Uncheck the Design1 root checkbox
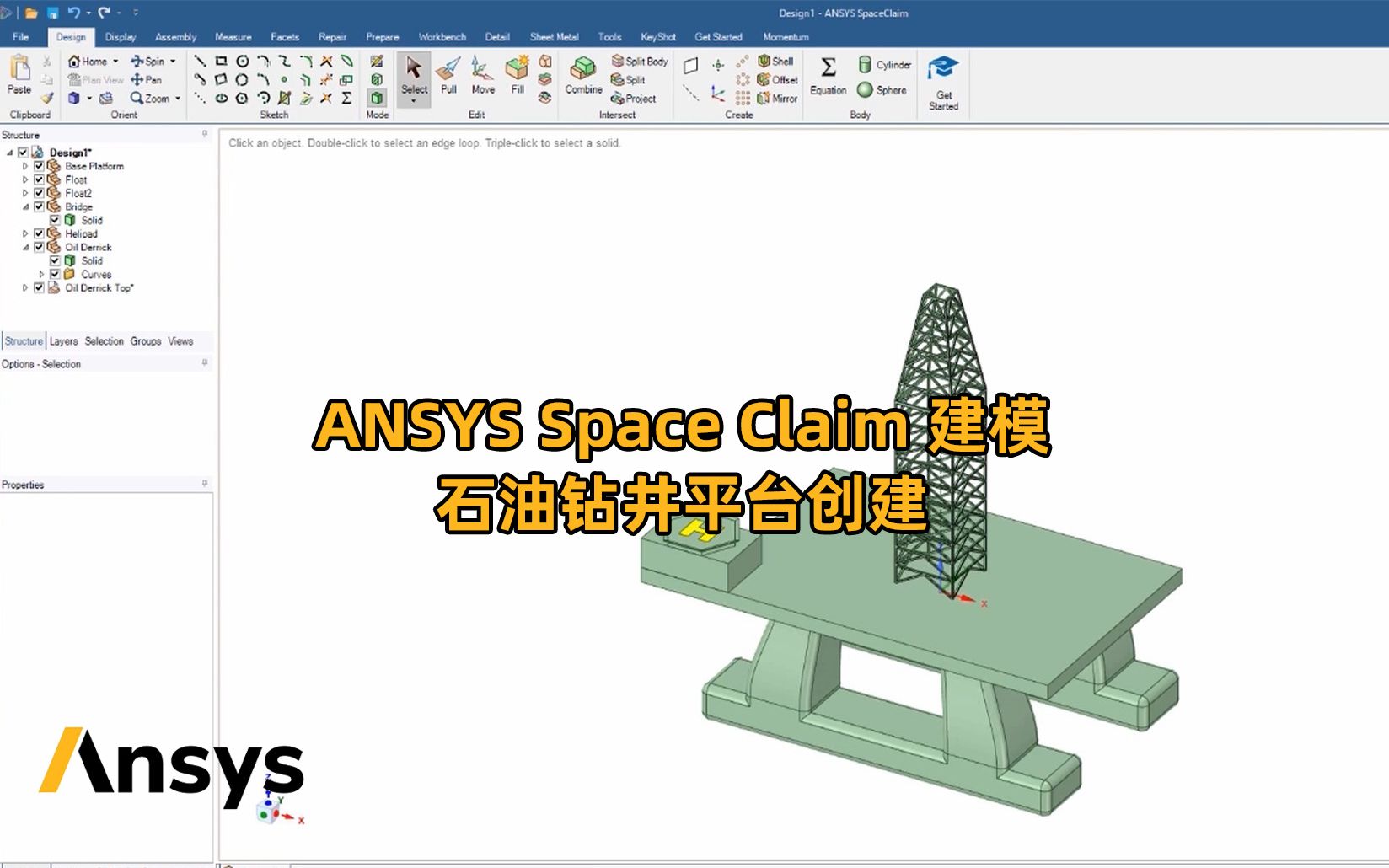 (x=24, y=153)
